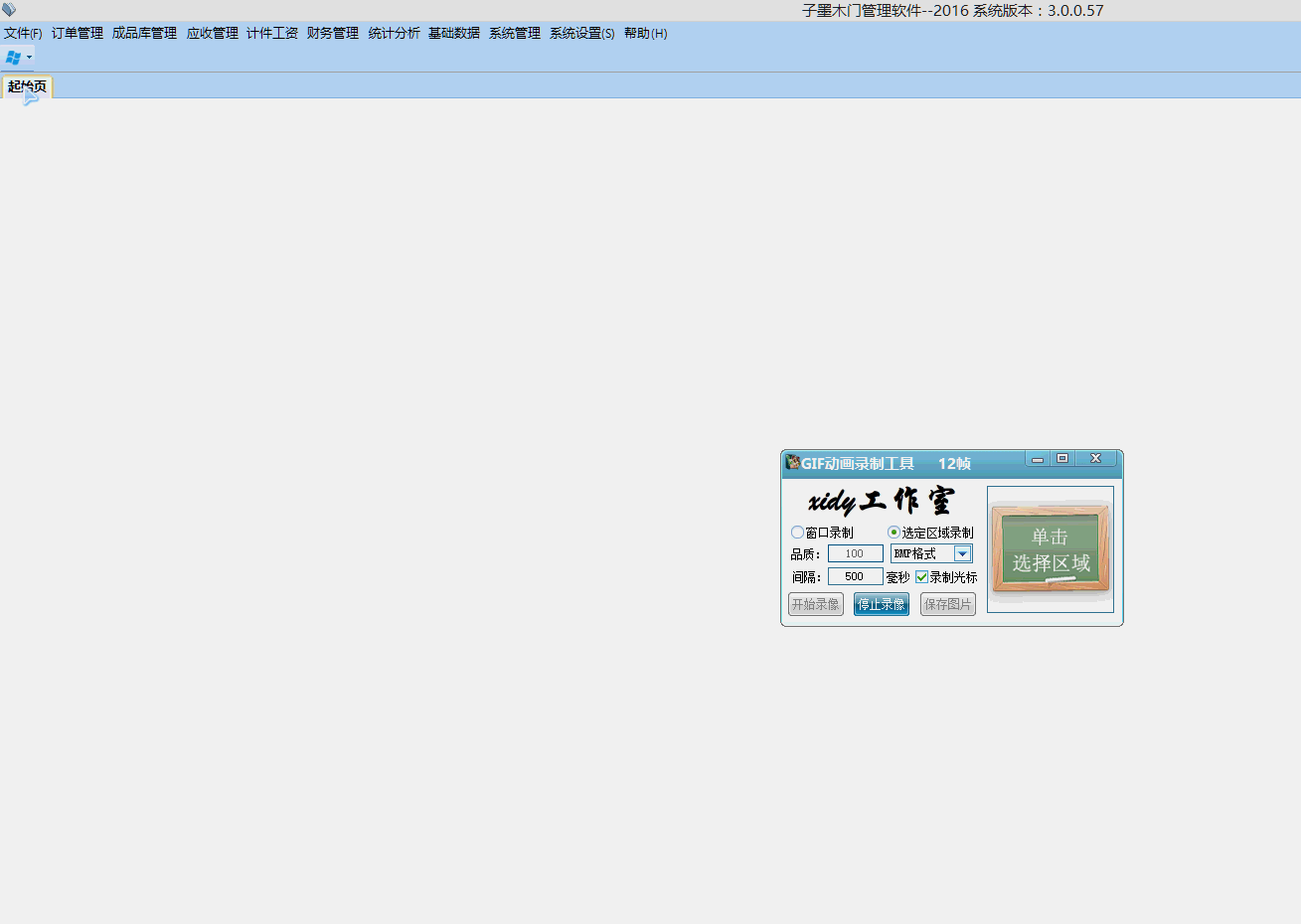Click the chalkboard select-region image
This screenshot has width=1301, height=924.
click(x=1050, y=549)
